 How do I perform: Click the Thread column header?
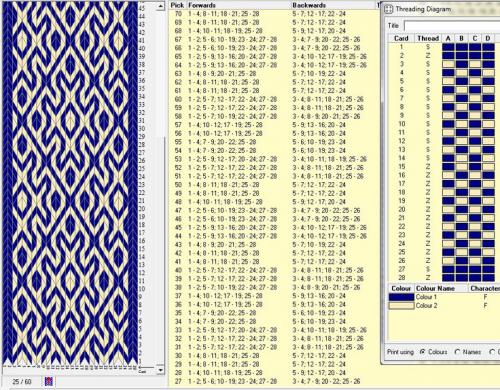tap(428, 38)
